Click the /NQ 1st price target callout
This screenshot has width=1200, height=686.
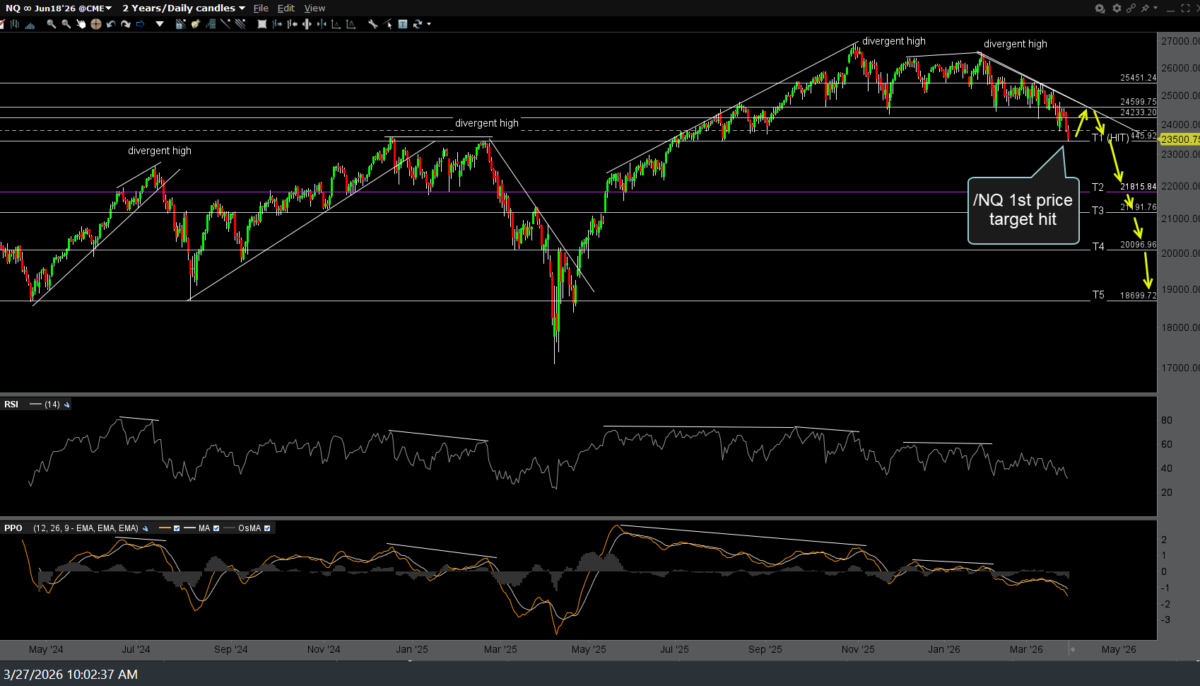(1022, 210)
